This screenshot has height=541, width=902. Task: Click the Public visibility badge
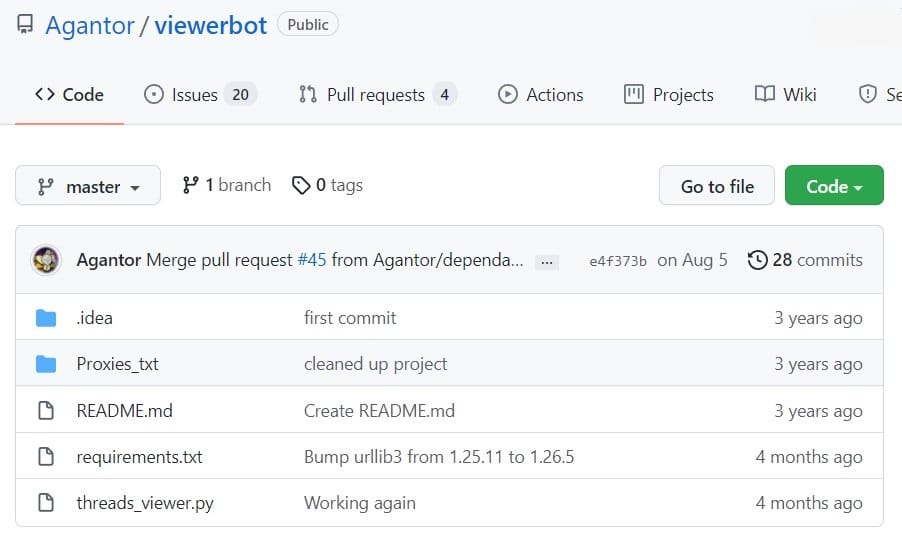click(308, 25)
